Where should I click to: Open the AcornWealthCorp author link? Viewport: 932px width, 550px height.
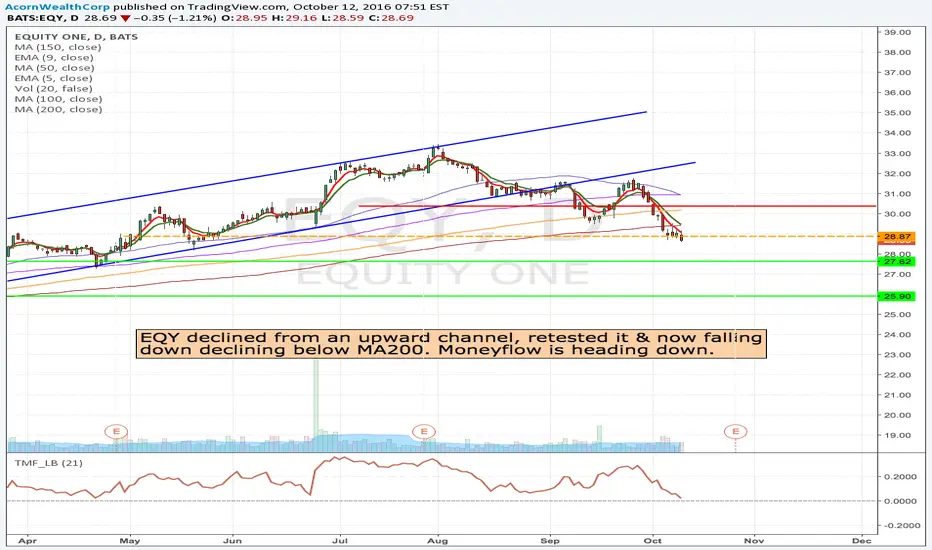(58, 7)
